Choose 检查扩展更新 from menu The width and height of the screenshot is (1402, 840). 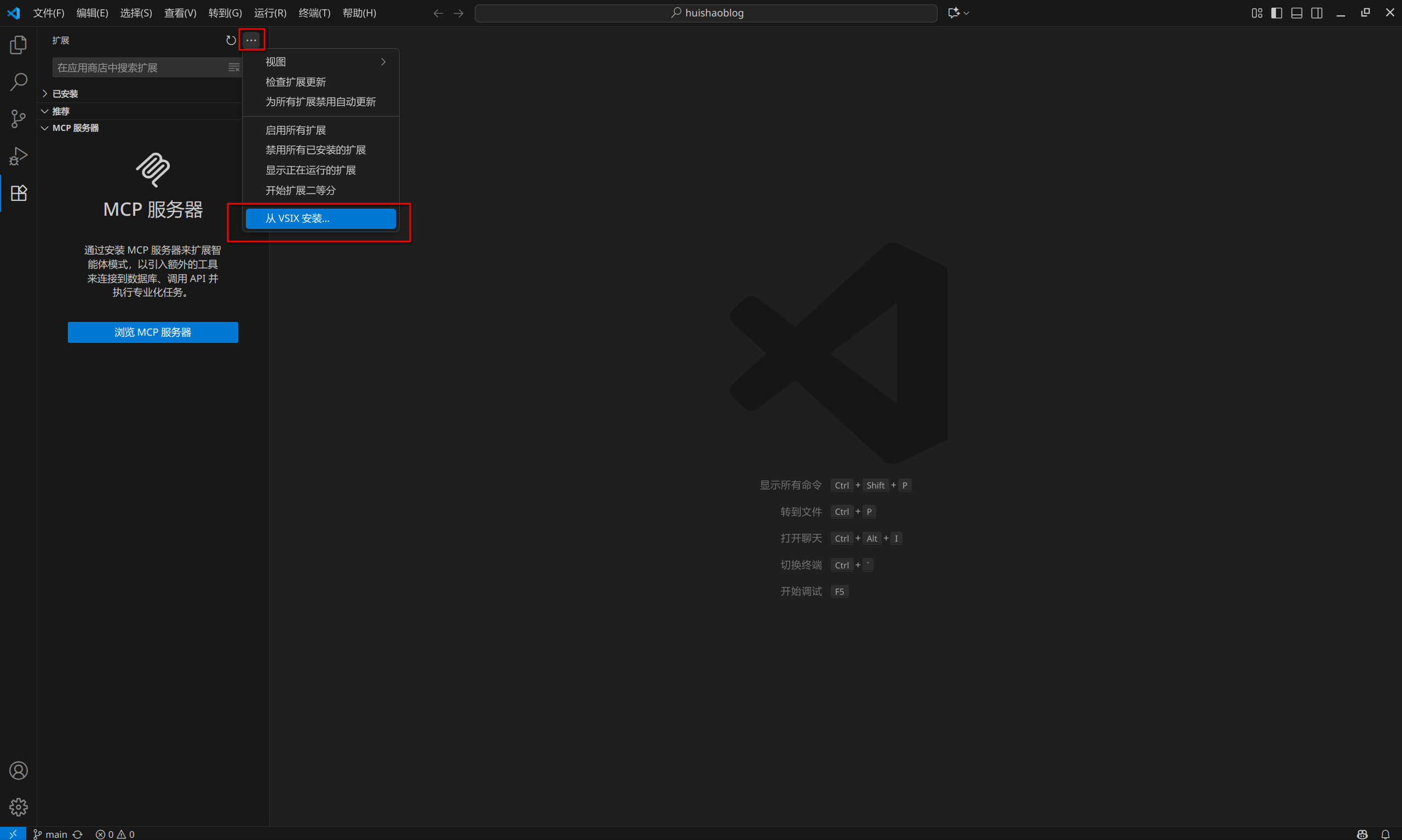tap(296, 82)
